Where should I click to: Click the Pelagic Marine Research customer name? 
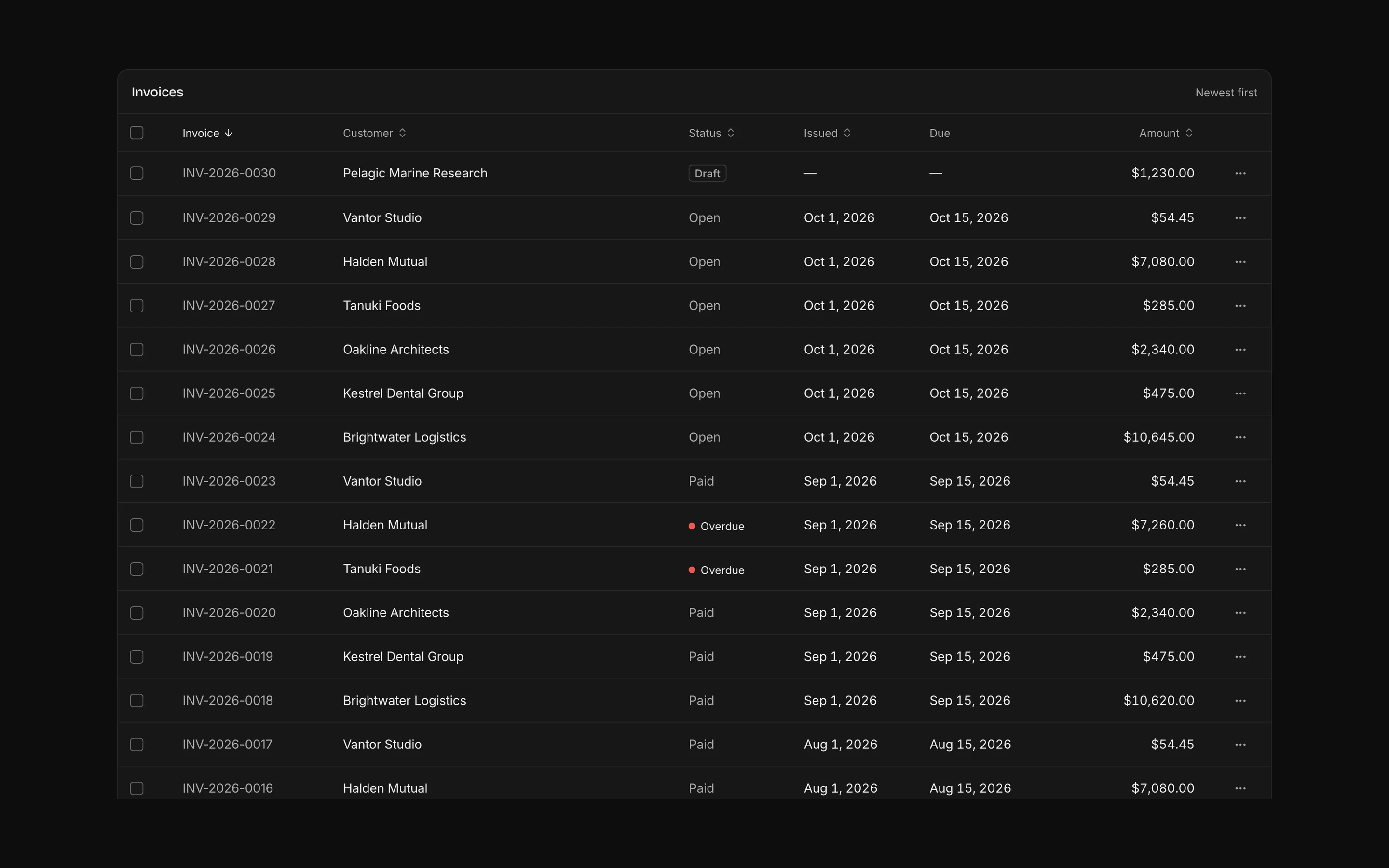pos(415,174)
